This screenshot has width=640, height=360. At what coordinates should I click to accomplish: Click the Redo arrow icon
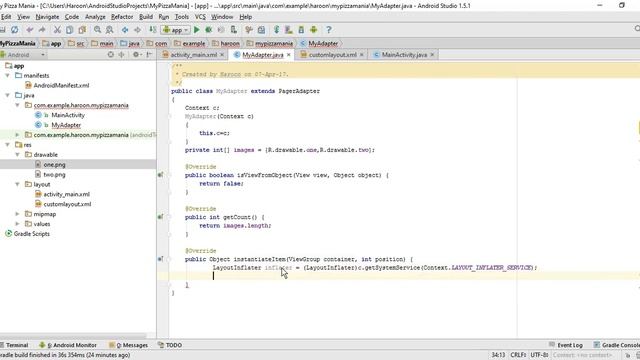coord(42,30)
